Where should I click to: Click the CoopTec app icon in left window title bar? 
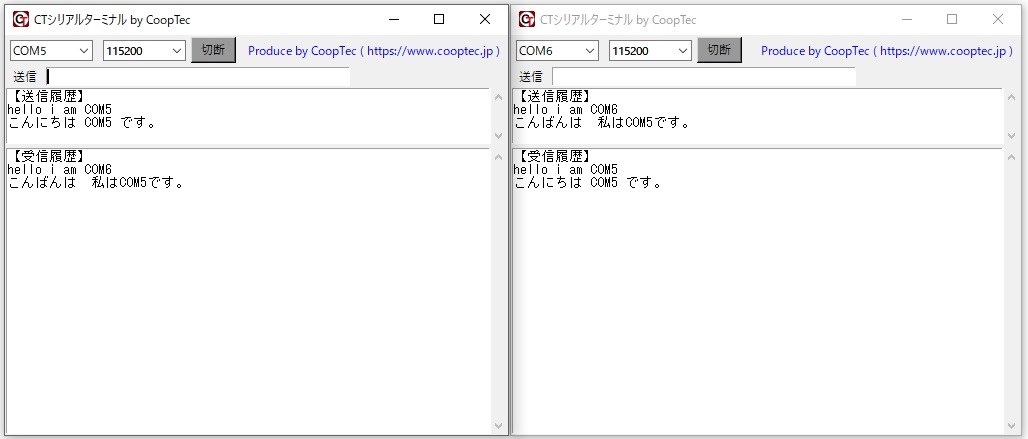point(20,19)
